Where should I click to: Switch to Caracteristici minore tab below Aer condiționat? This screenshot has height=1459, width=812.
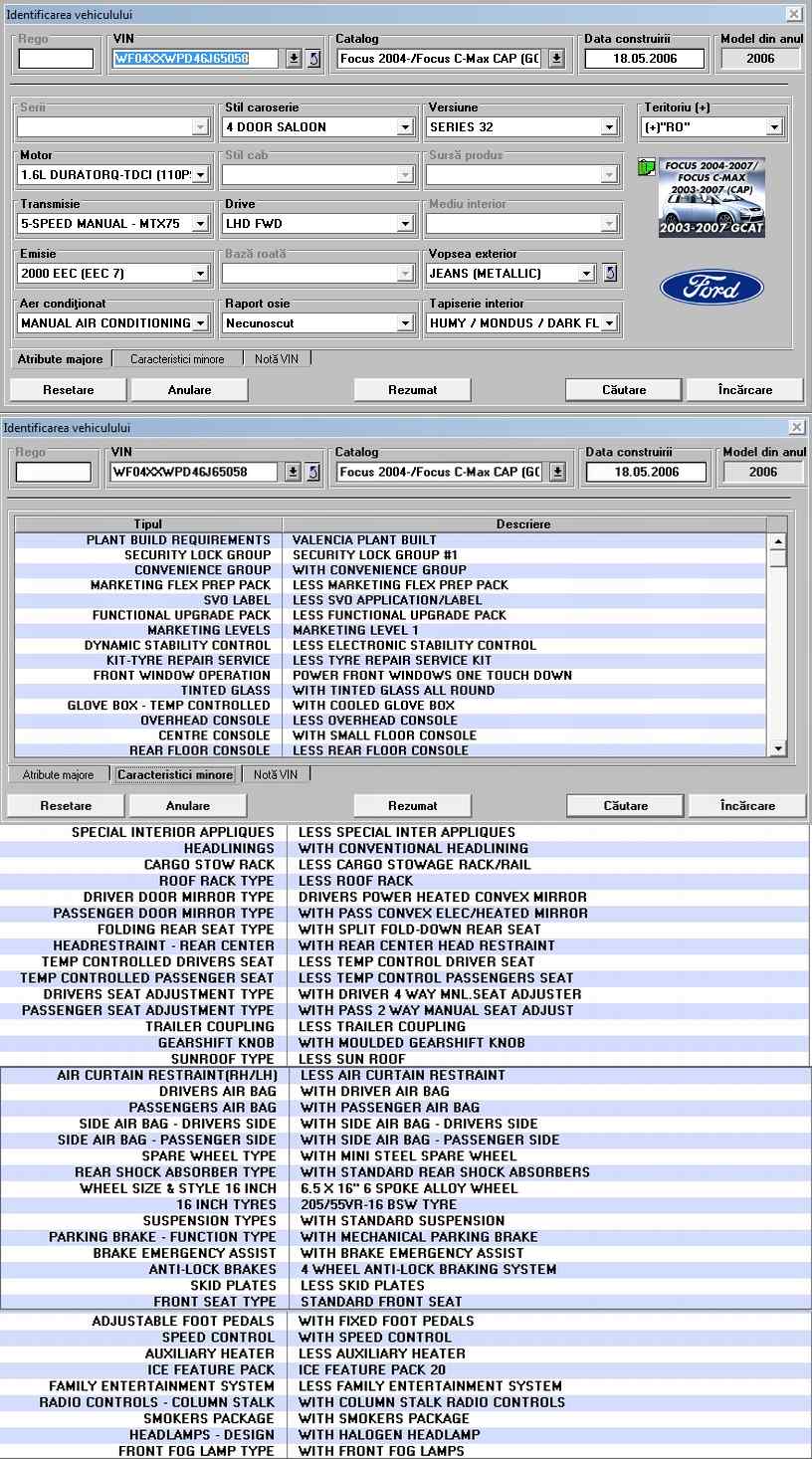tap(177, 359)
